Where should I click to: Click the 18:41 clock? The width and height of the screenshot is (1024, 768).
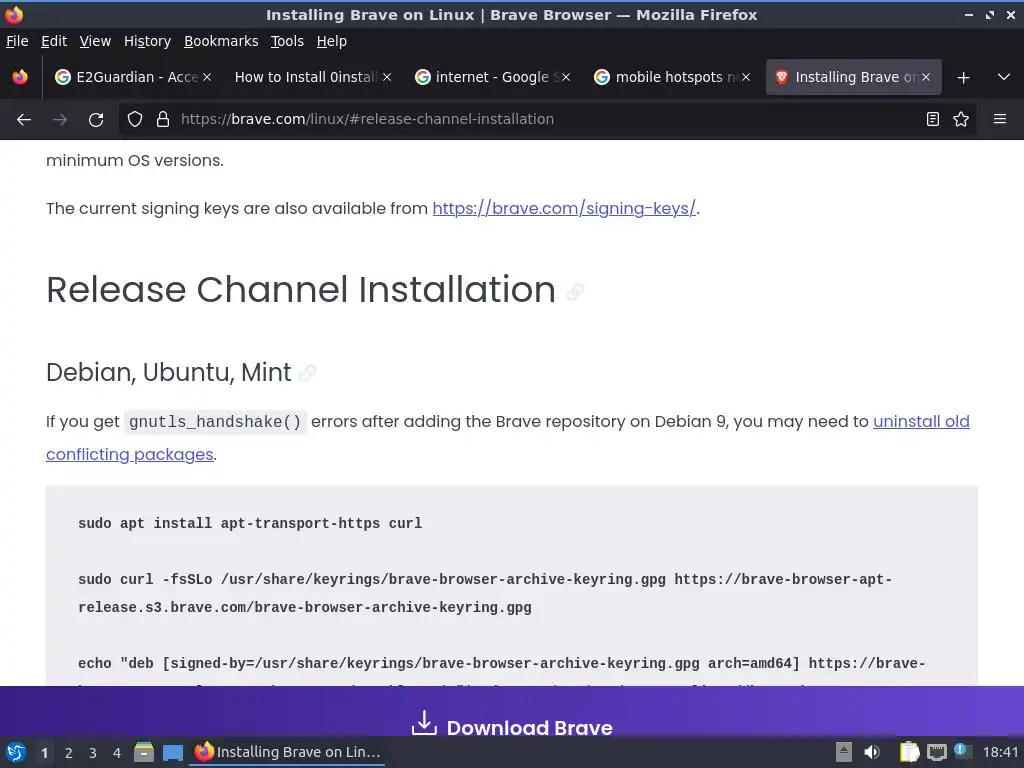click(1000, 752)
